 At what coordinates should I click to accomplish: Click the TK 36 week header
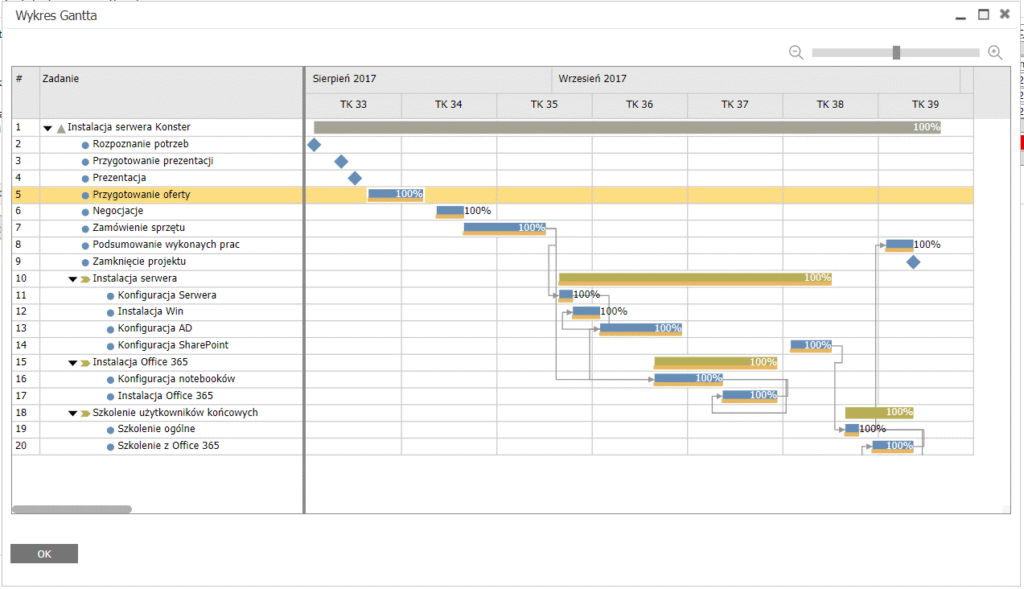[x=640, y=105]
